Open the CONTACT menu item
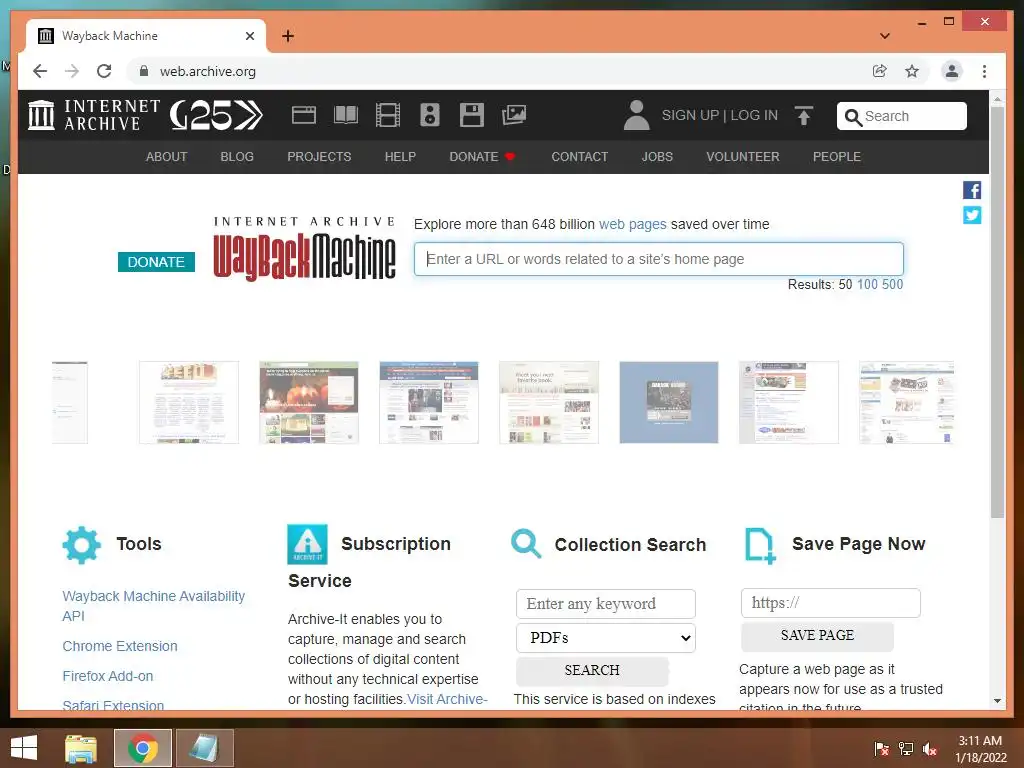This screenshot has width=1024, height=768. [x=579, y=157]
